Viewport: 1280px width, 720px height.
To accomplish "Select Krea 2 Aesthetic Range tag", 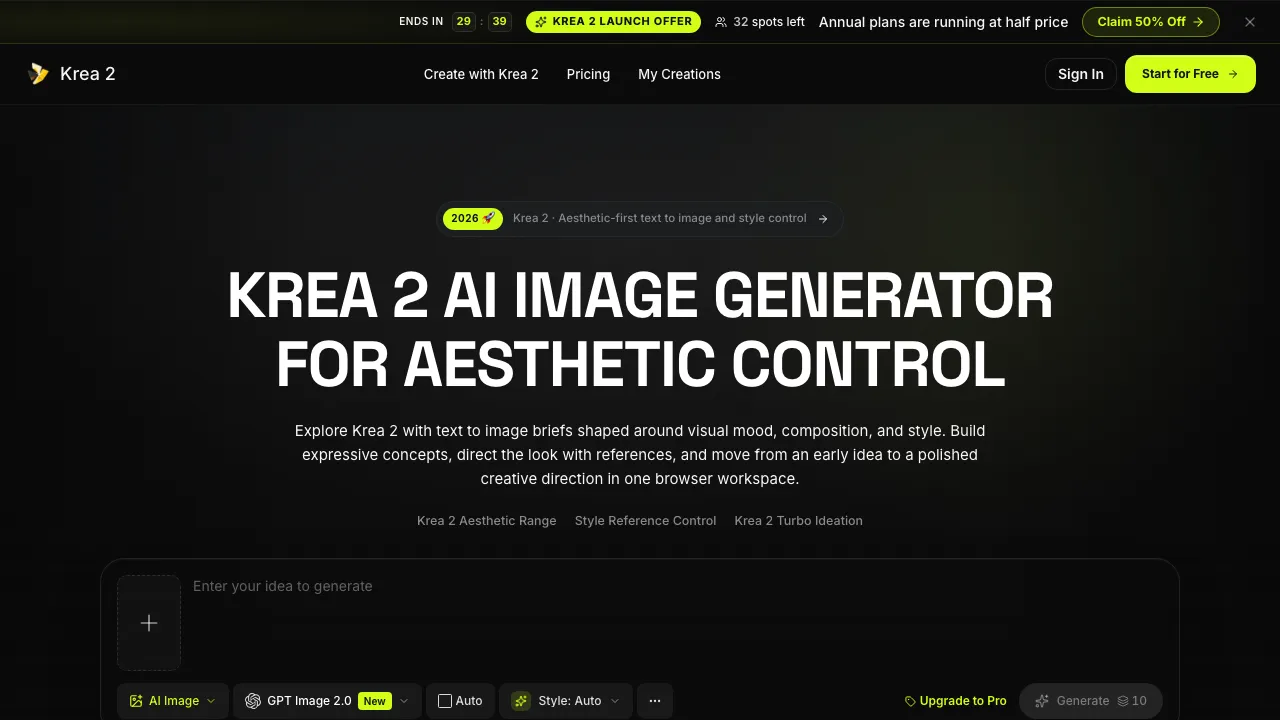I will pyautogui.click(x=486, y=521).
